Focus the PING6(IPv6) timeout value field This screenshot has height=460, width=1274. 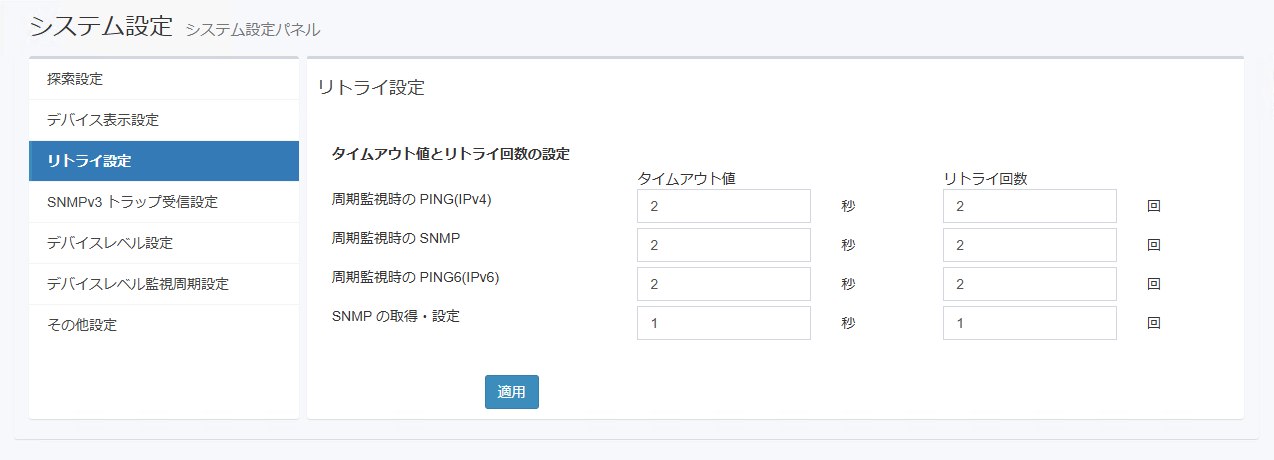(723, 284)
